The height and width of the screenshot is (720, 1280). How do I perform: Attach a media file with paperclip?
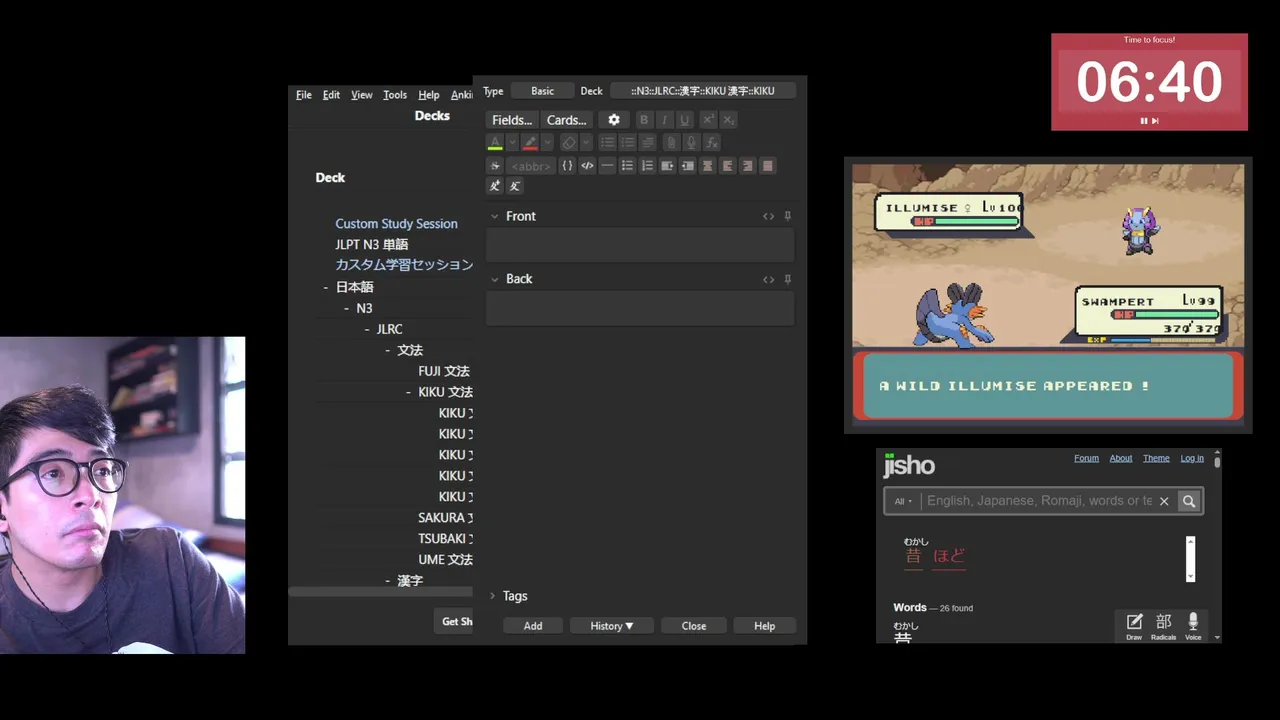[671, 143]
